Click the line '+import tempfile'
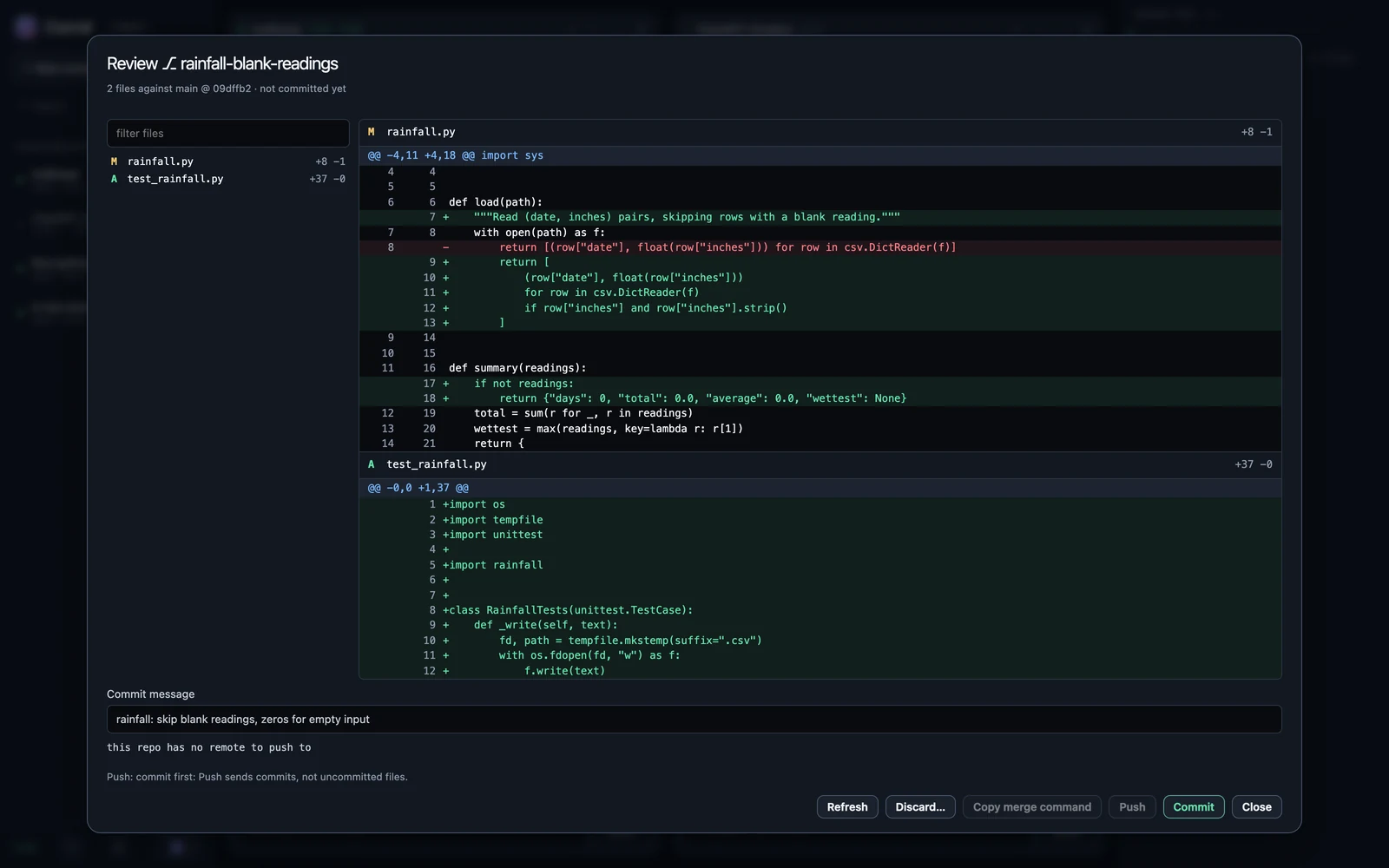Screen dimensions: 1389x868 (820, 520)
